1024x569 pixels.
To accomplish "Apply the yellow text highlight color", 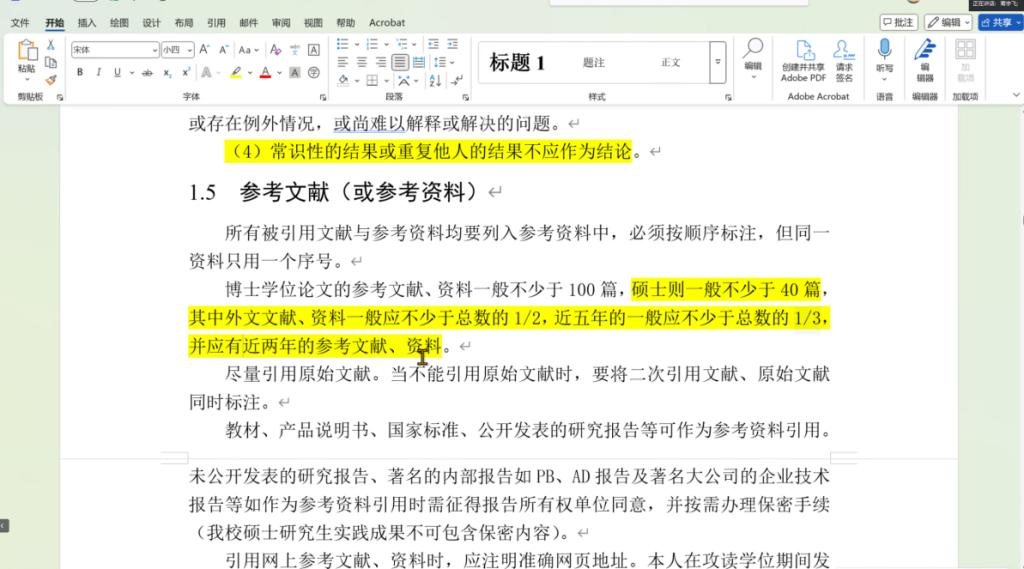I will click(235, 72).
